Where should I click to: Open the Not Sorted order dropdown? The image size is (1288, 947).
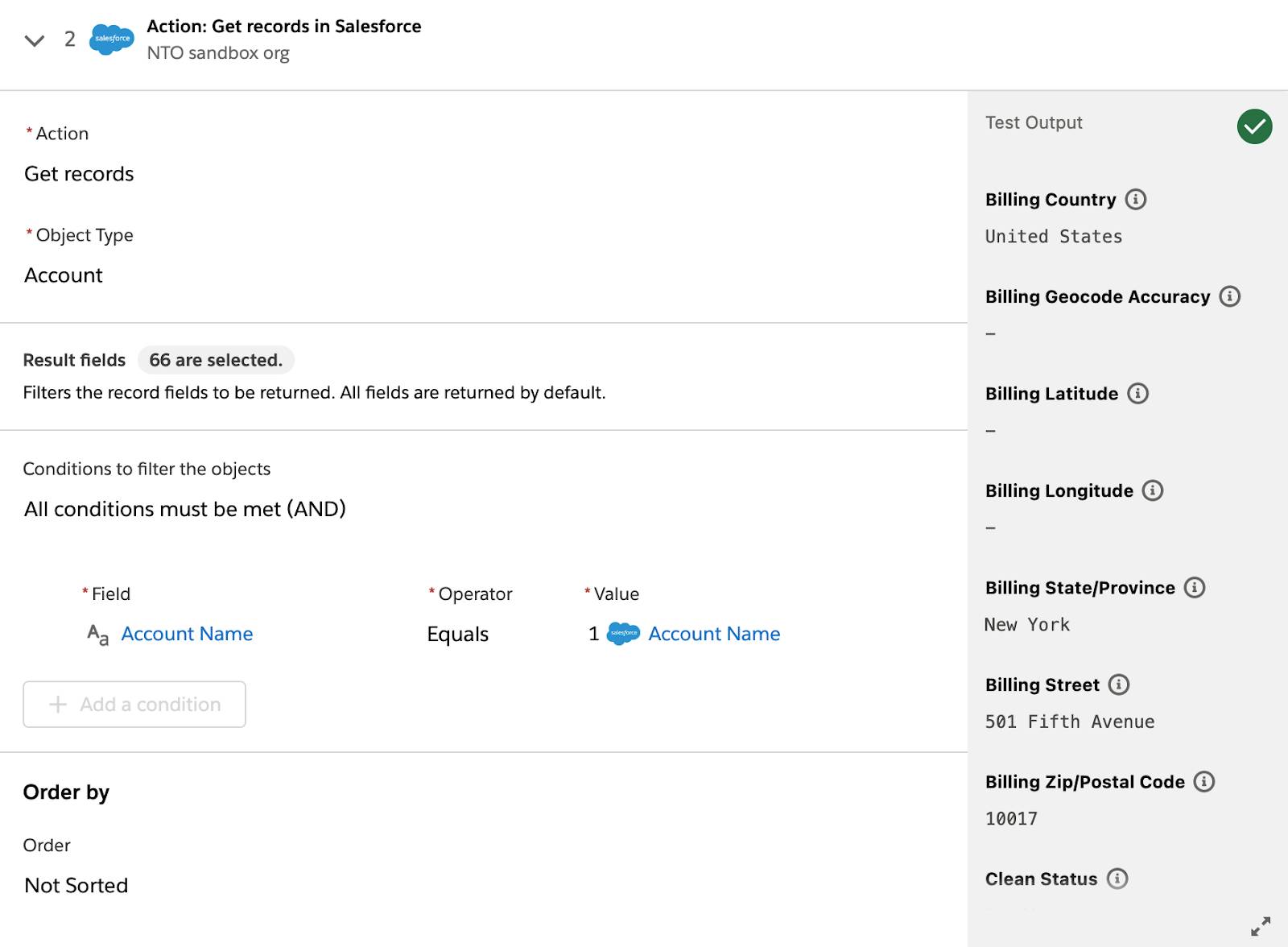click(x=76, y=885)
